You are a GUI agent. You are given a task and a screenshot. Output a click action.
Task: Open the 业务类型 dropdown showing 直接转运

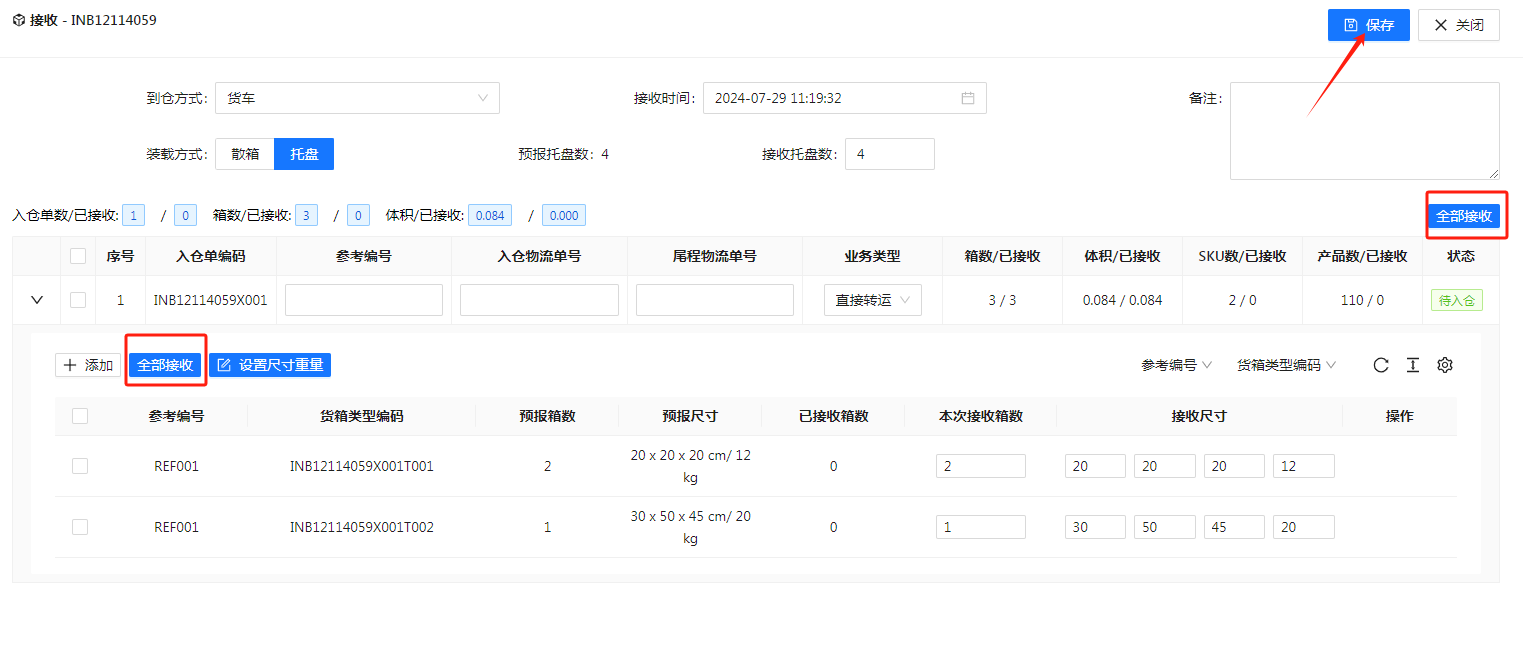pos(873,300)
